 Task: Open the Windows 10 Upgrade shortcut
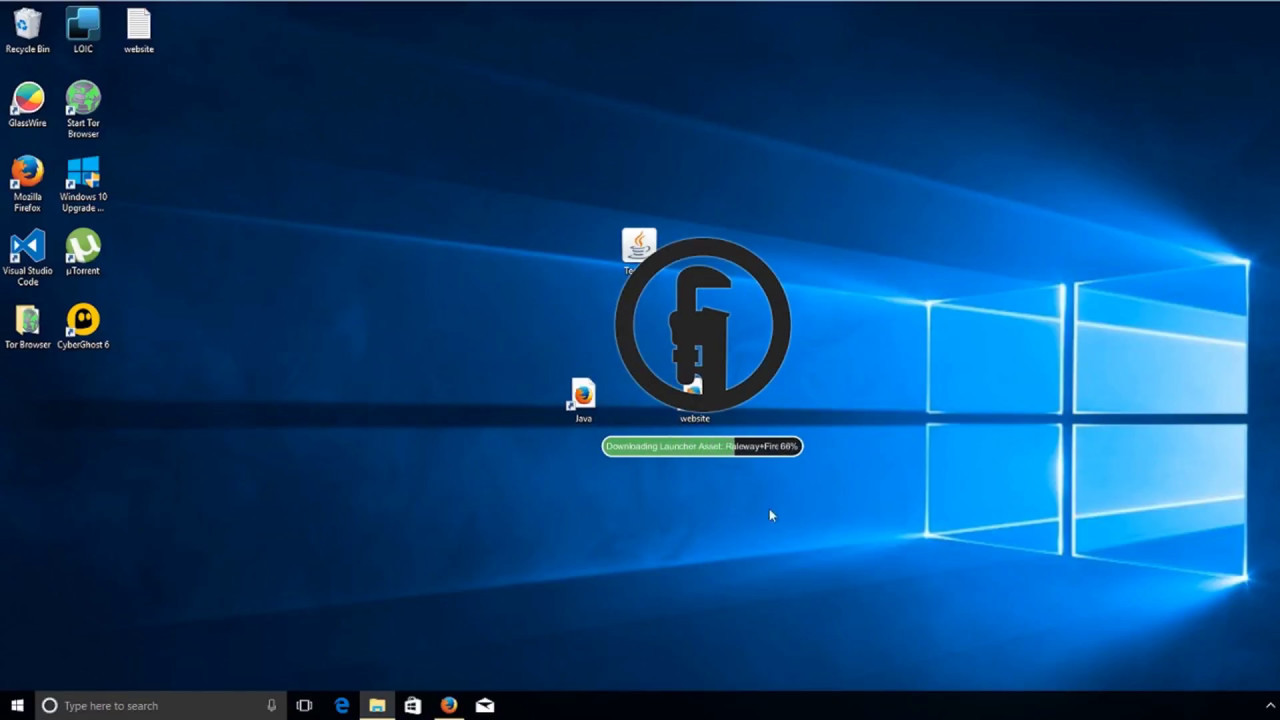tap(83, 173)
